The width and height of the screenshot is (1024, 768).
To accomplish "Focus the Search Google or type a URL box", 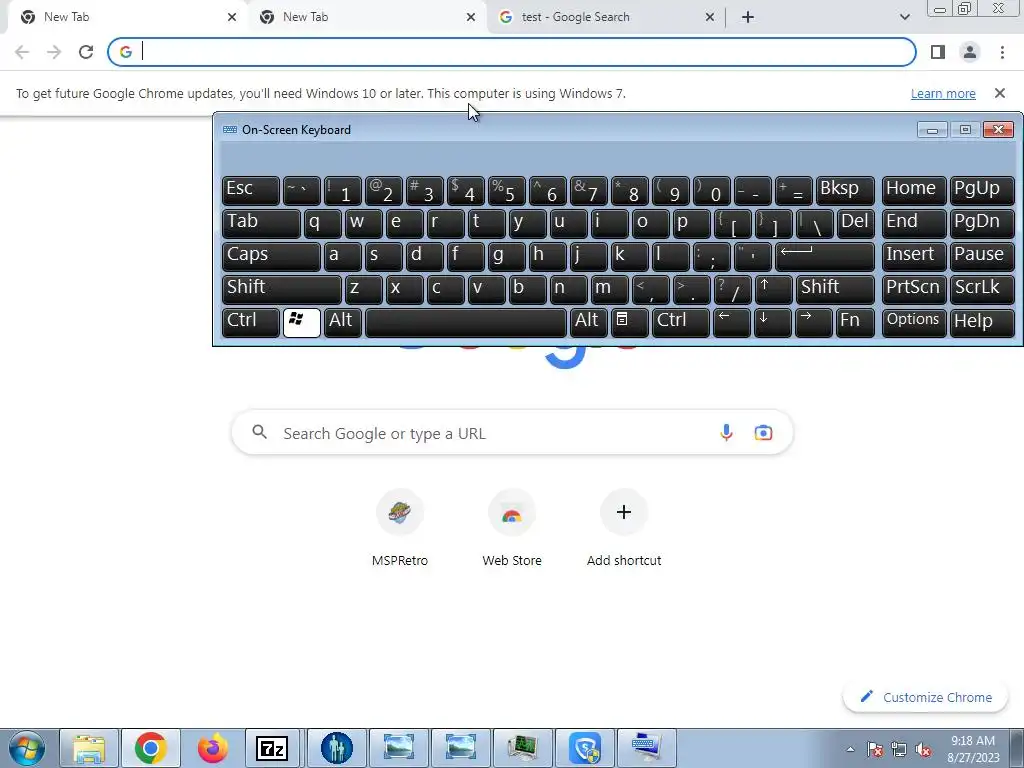I will (x=512, y=433).
